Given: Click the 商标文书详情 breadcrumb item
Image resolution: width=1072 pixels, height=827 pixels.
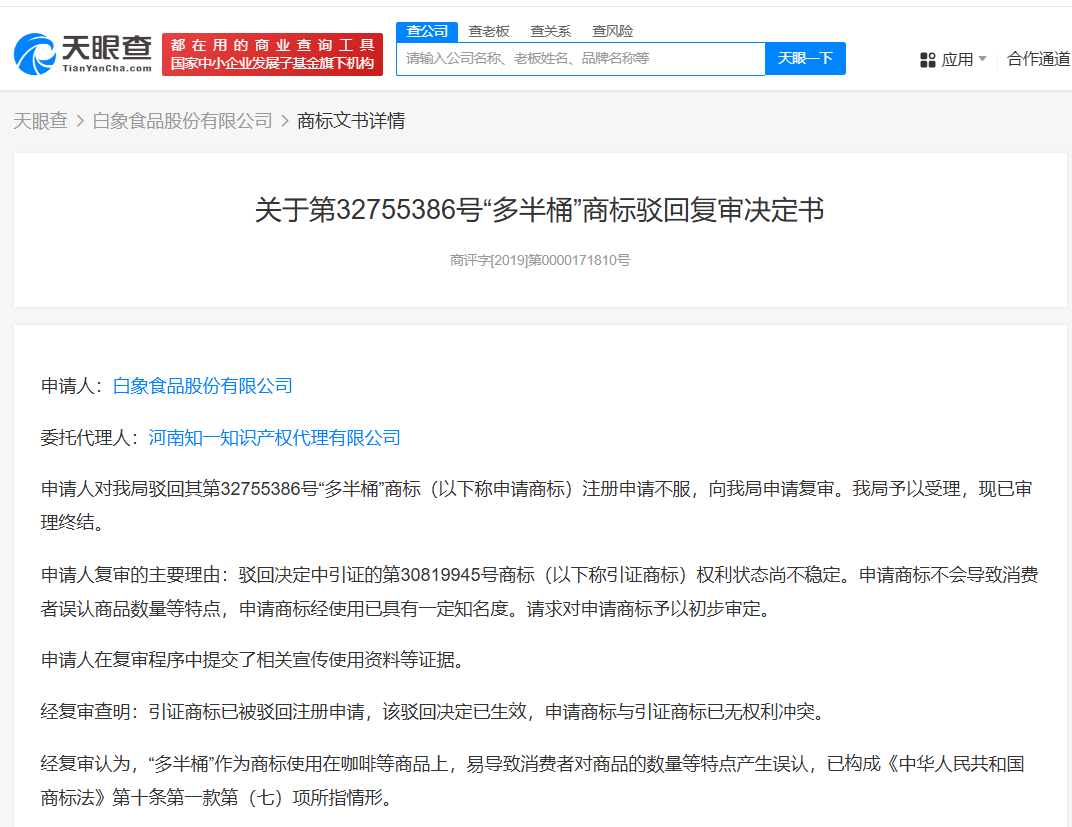Looking at the screenshot, I should [x=351, y=121].
